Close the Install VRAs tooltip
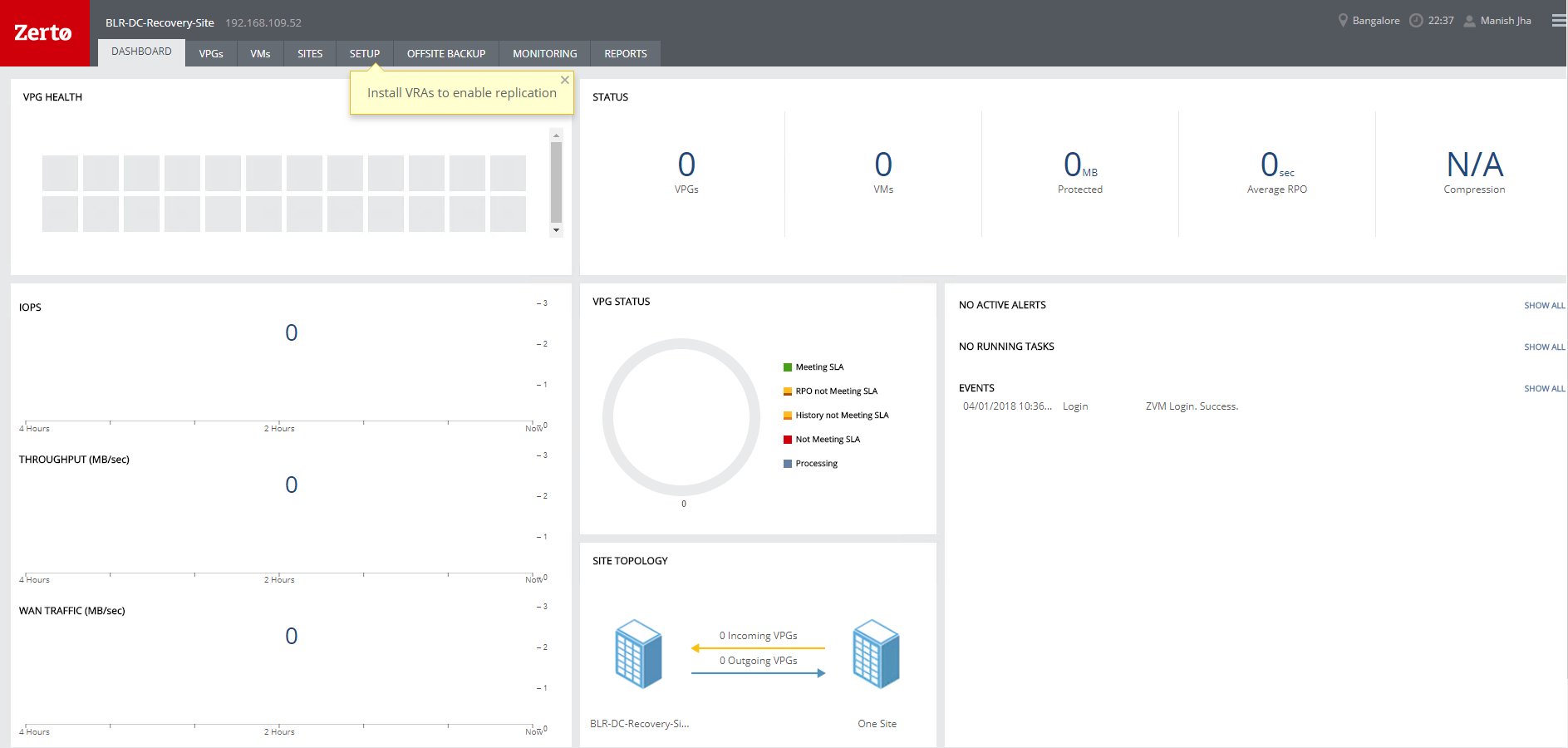The height and width of the screenshot is (748, 1568). 565,81
